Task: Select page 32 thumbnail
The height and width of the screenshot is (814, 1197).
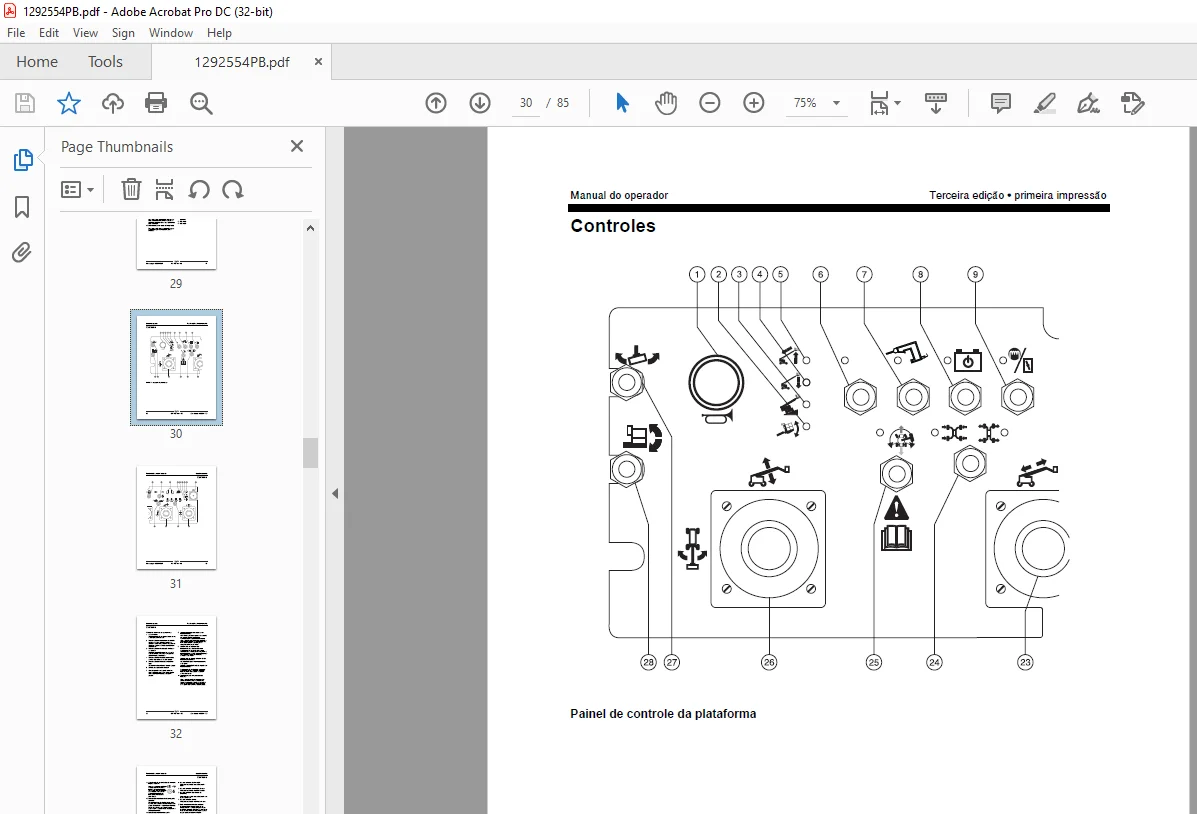Action: pos(176,667)
